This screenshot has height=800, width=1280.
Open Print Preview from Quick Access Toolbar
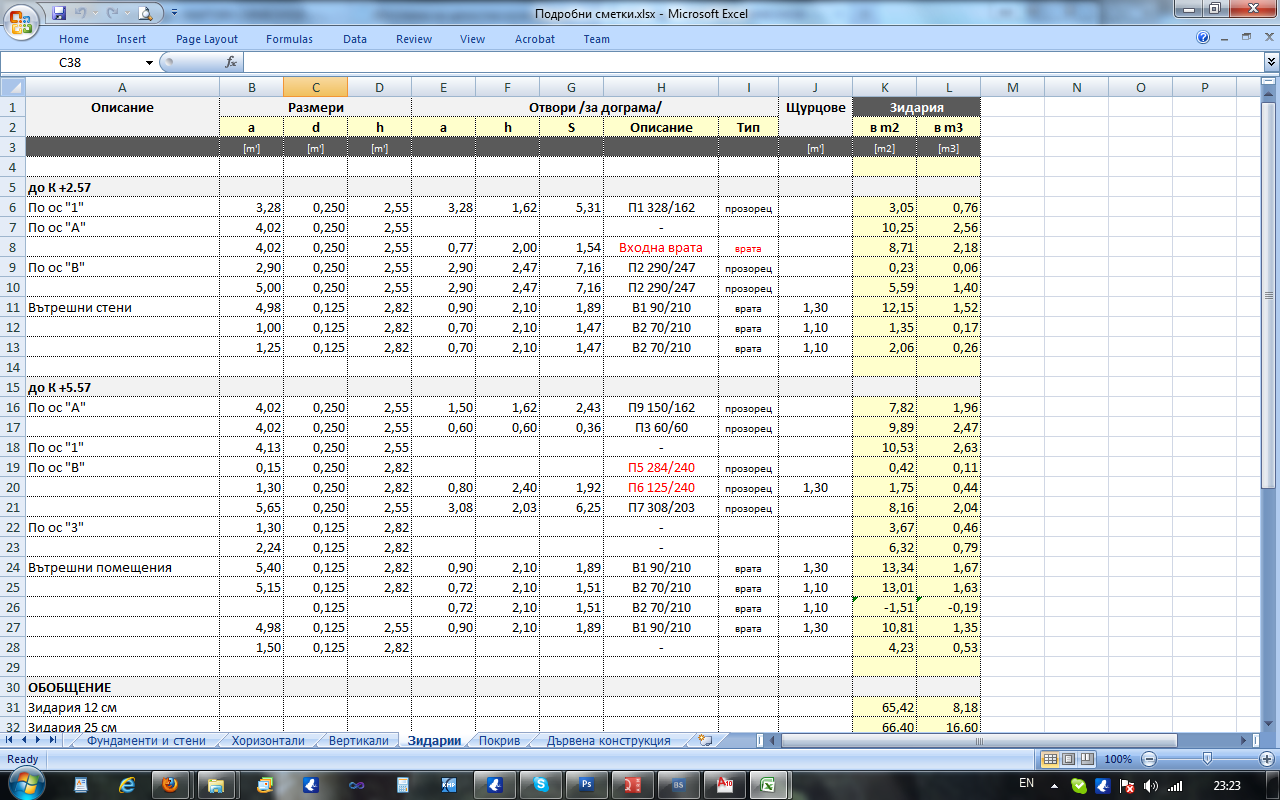tap(146, 13)
